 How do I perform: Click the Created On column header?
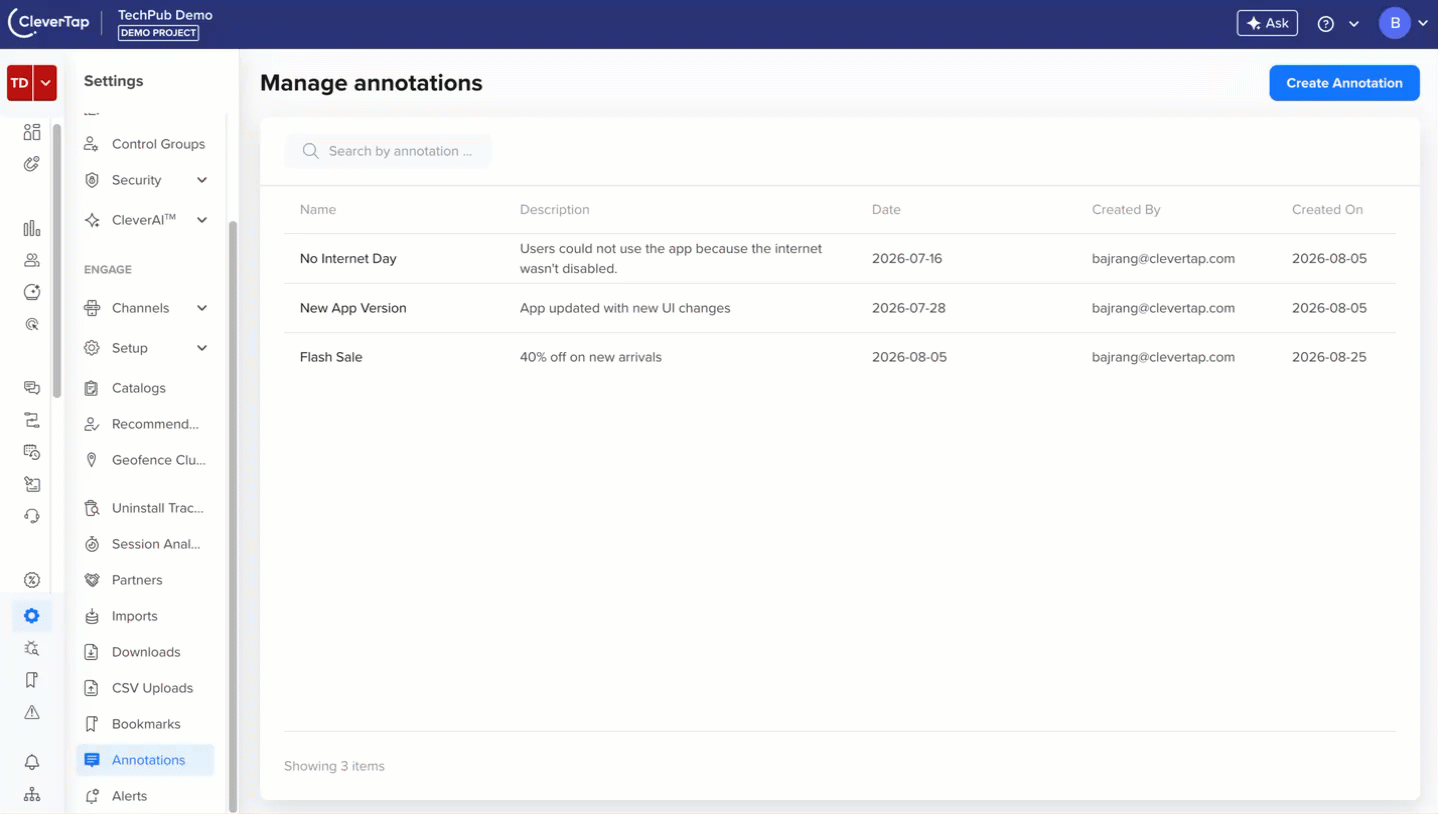pos(1327,210)
